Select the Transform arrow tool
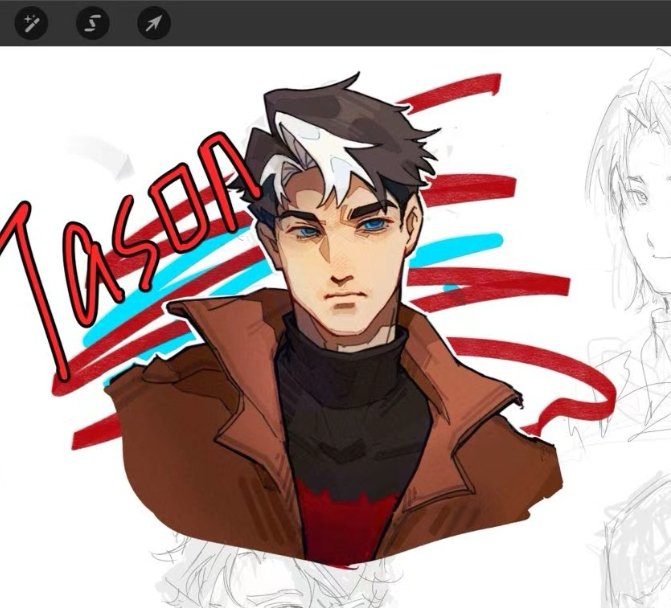Screen dimensions: 671x608 (154, 23)
